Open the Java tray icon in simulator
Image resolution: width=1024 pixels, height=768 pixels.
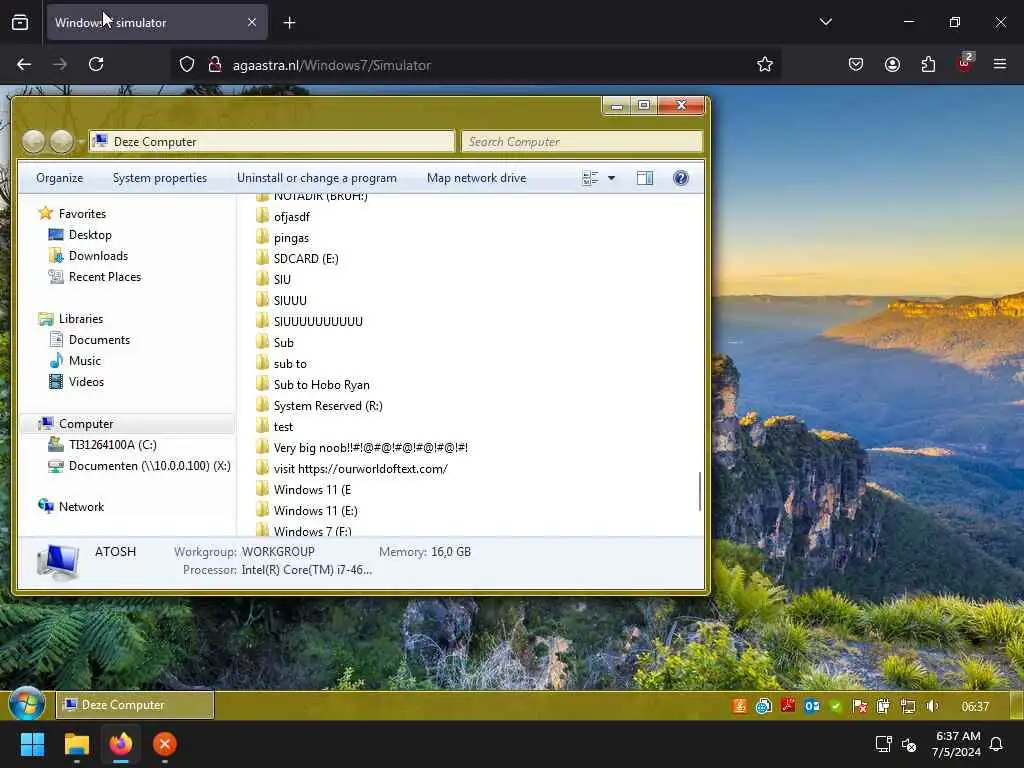[739, 706]
